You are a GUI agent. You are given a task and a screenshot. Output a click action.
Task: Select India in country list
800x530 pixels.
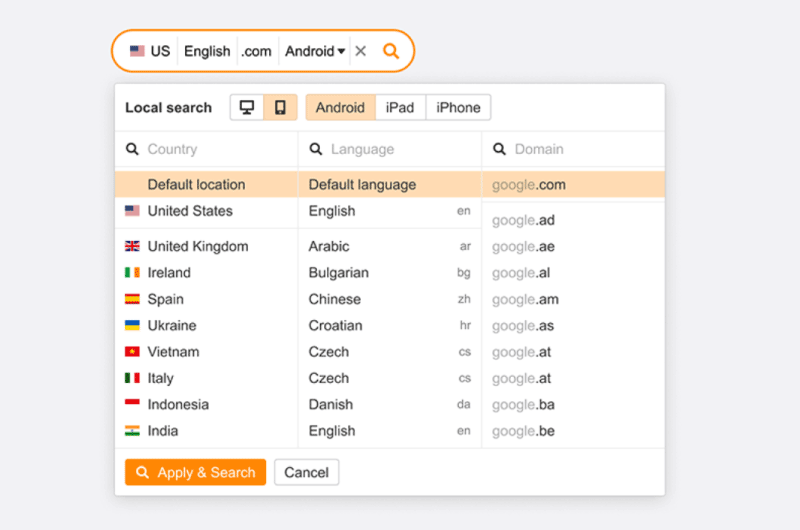tap(206, 431)
